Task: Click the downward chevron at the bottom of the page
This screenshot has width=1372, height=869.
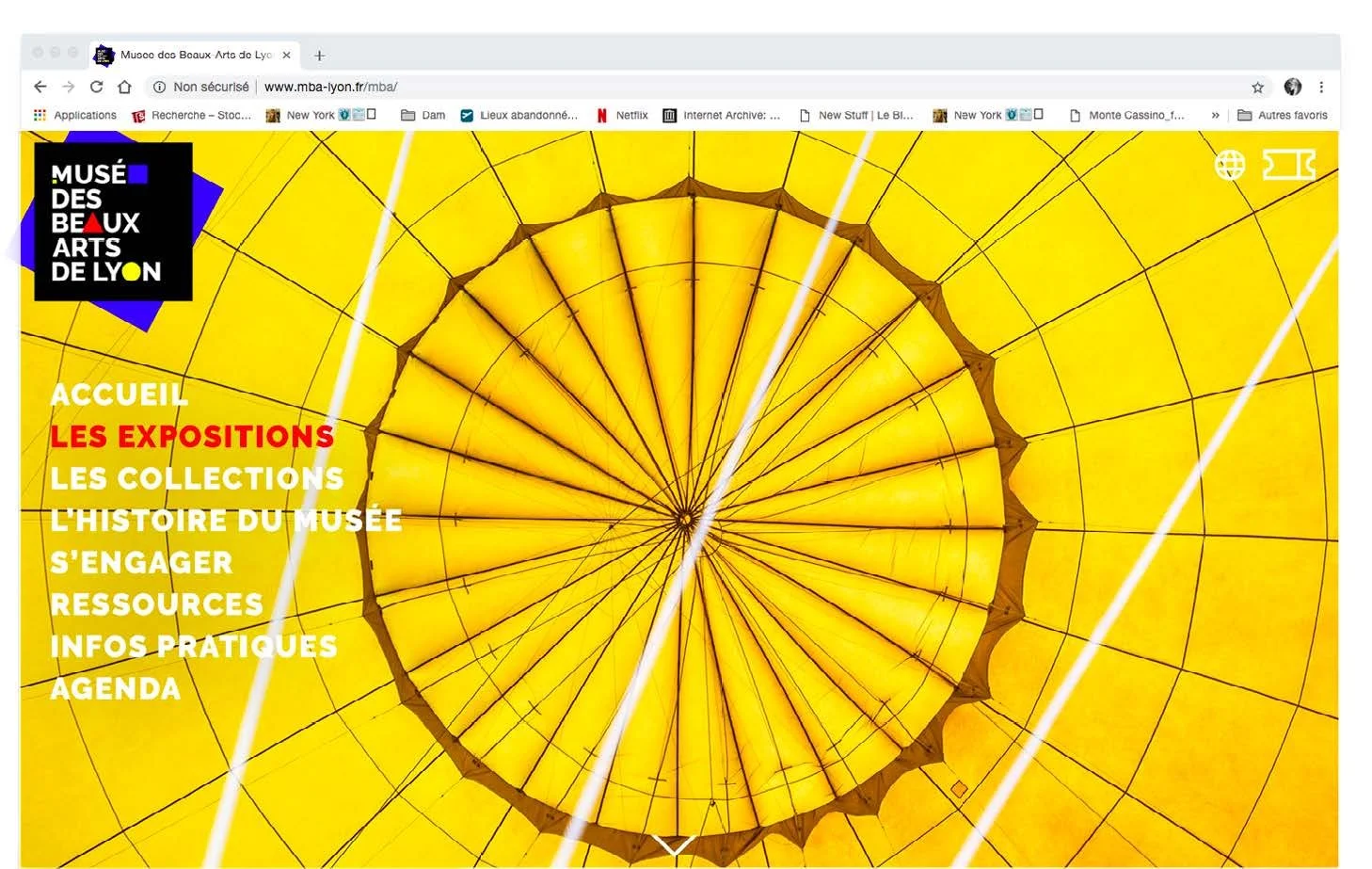Action: (674, 845)
